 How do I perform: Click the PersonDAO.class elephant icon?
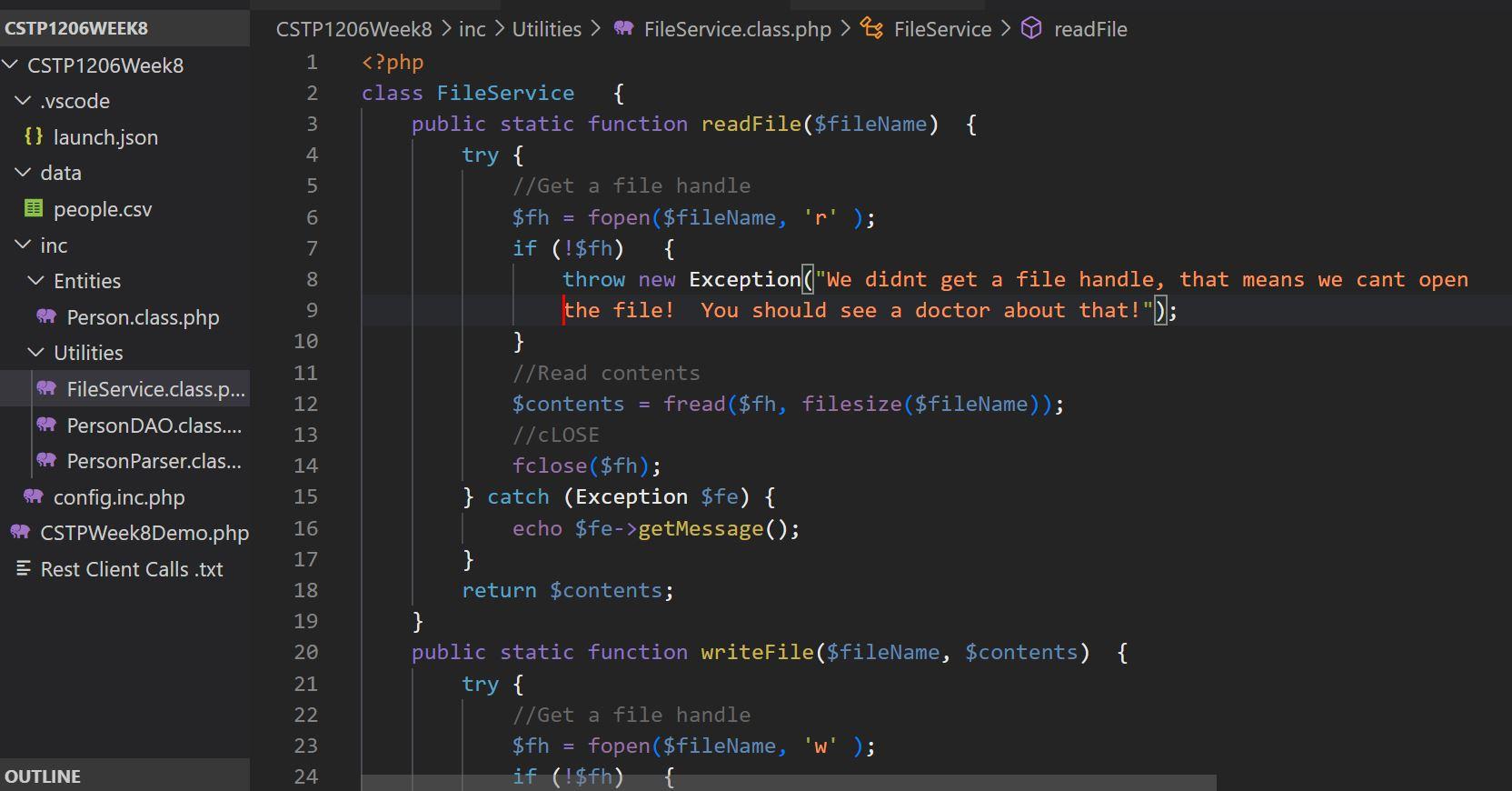click(x=46, y=425)
